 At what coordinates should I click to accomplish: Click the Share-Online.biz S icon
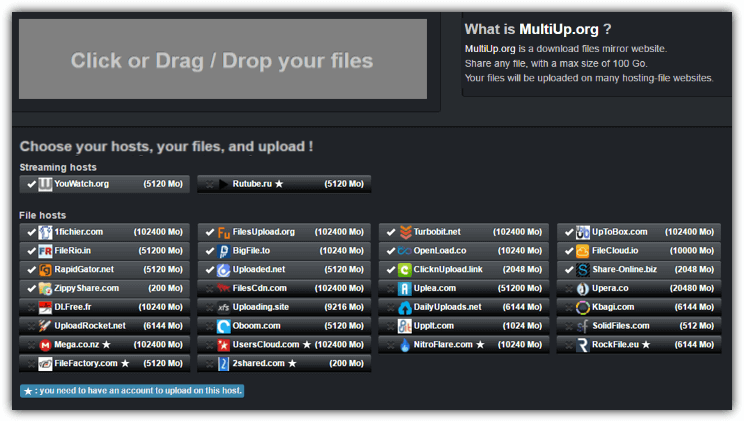point(583,270)
